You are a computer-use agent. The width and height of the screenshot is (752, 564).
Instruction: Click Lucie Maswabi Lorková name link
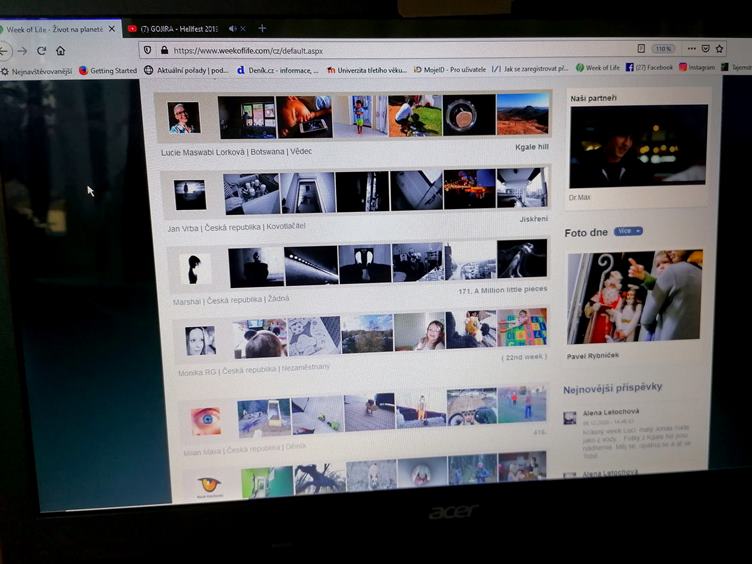[203, 153]
